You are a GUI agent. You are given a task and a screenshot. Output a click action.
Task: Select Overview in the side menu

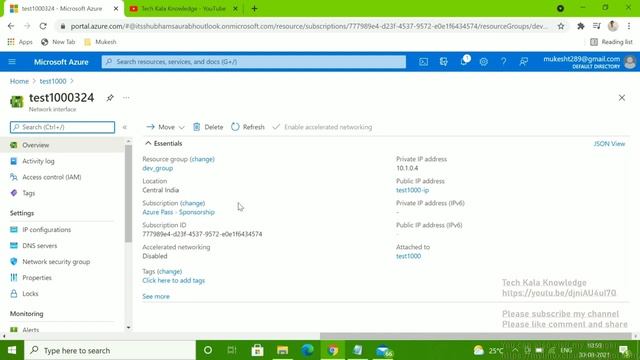(62, 145)
